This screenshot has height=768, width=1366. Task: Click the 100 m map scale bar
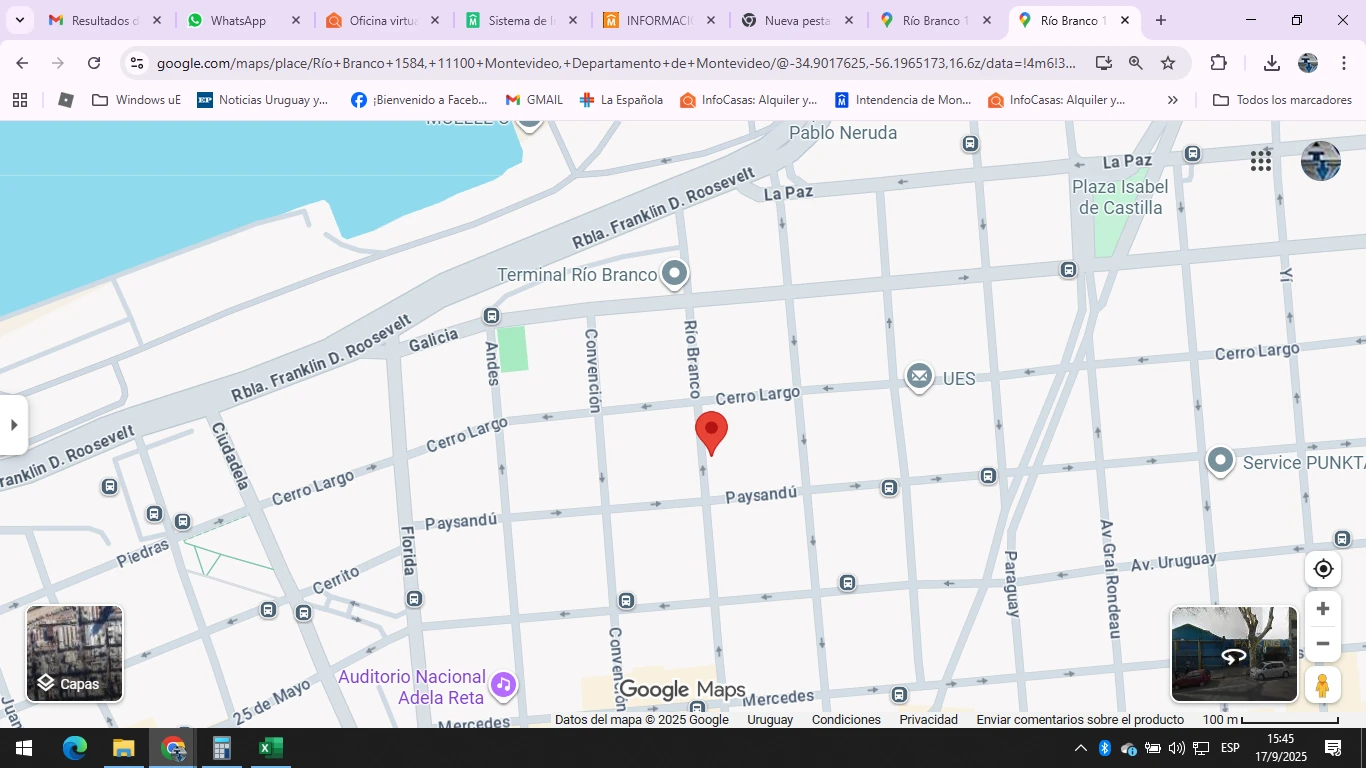1270,719
